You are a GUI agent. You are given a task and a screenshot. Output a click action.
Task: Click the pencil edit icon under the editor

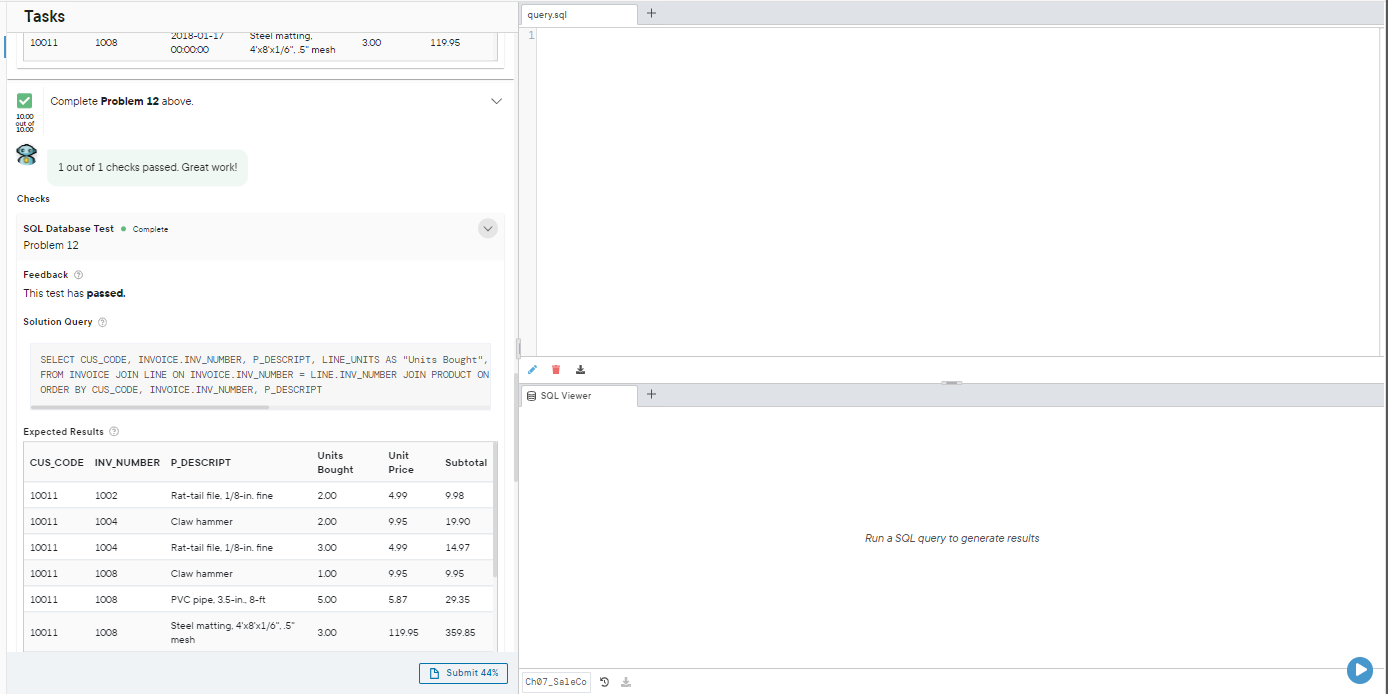coord(532,370)
